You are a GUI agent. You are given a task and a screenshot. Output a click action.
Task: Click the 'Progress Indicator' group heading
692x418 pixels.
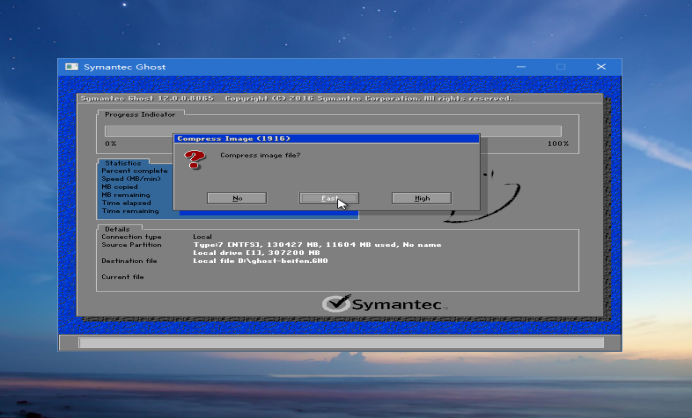[140, 114]
